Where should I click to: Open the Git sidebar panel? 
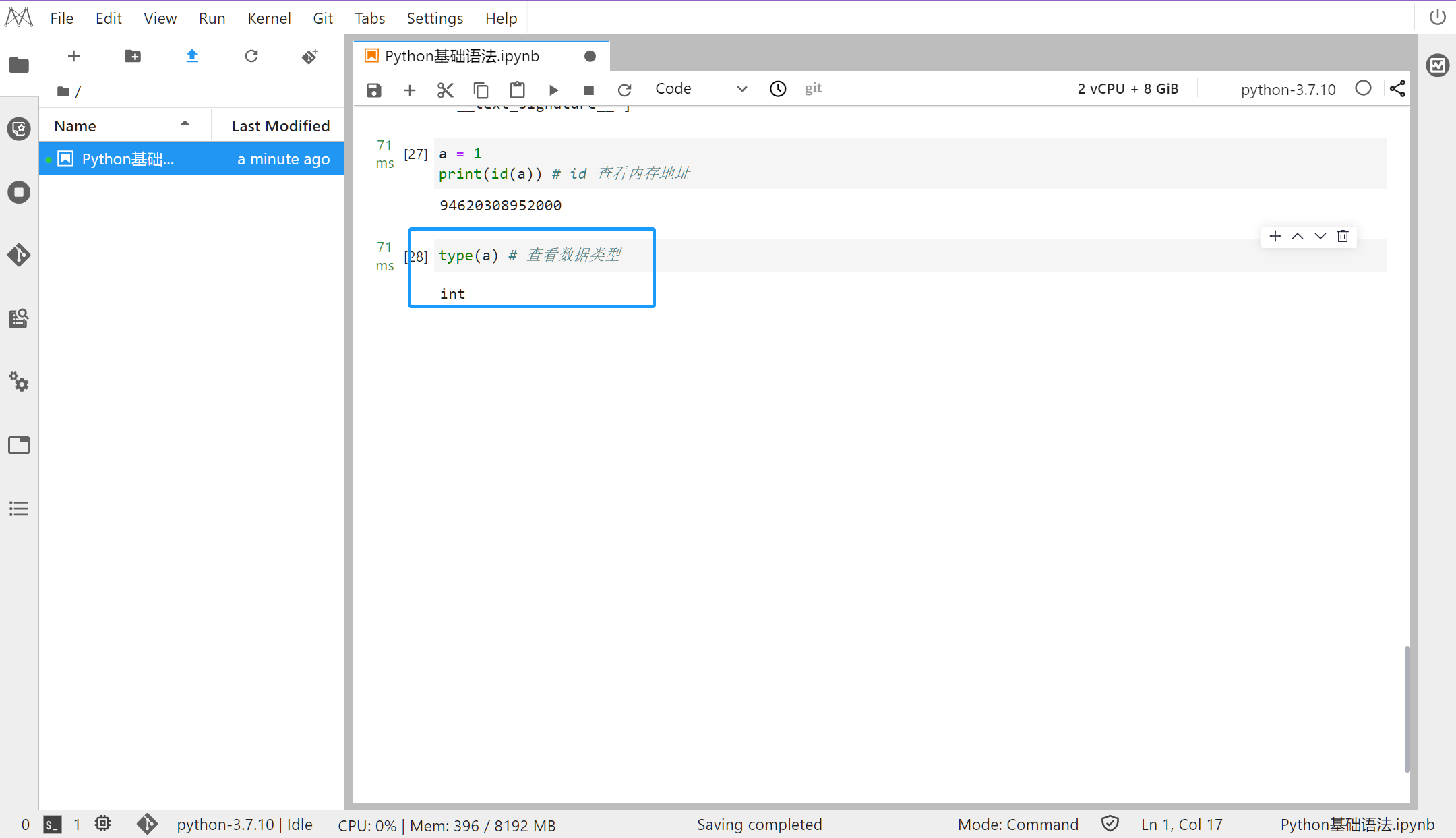[19, 255]
